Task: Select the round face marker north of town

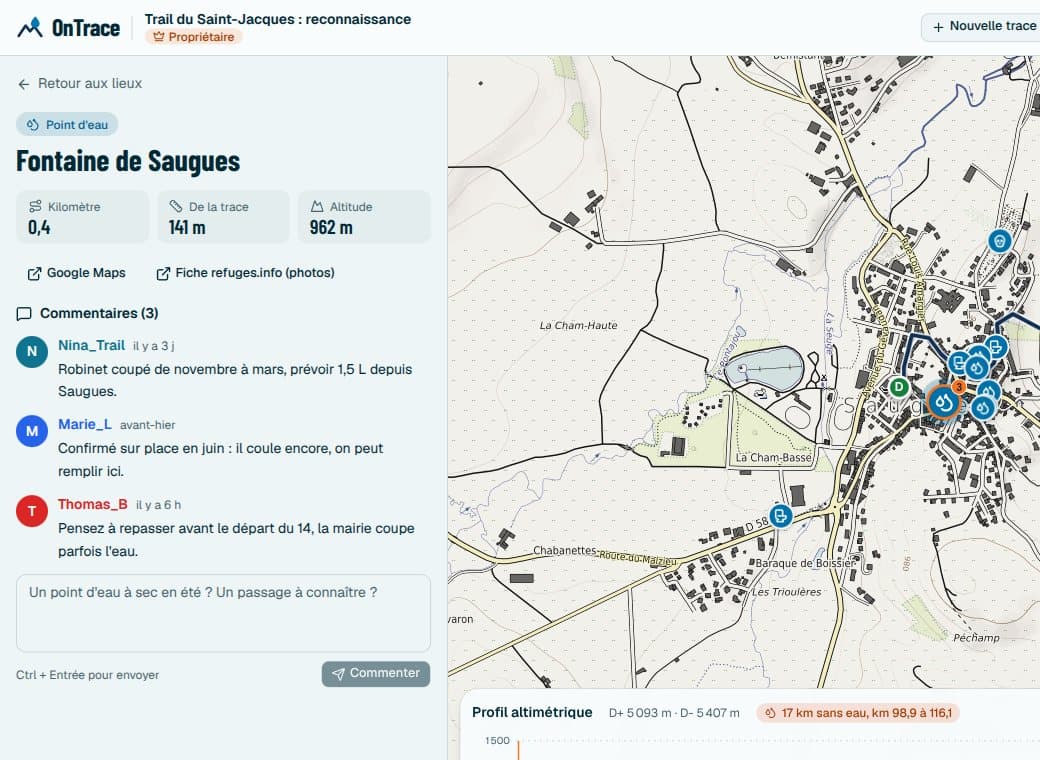Action: (1000, 240)
